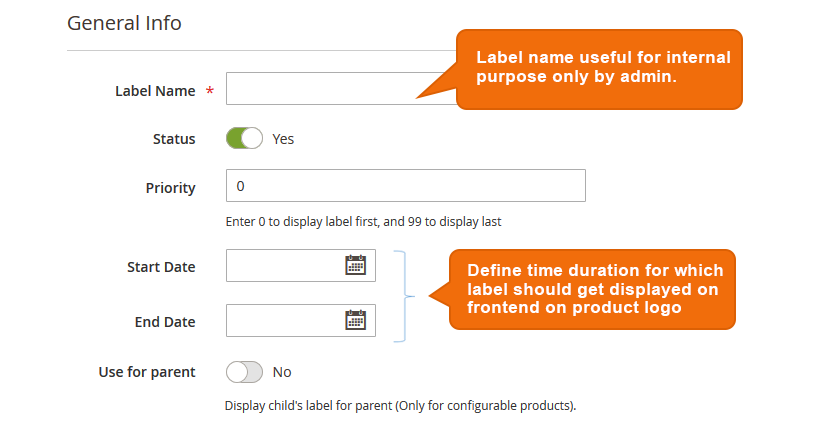The width and height of the screenshot is (836, 429).
Task: Focus the Priority input field
Action: (405, 187)
